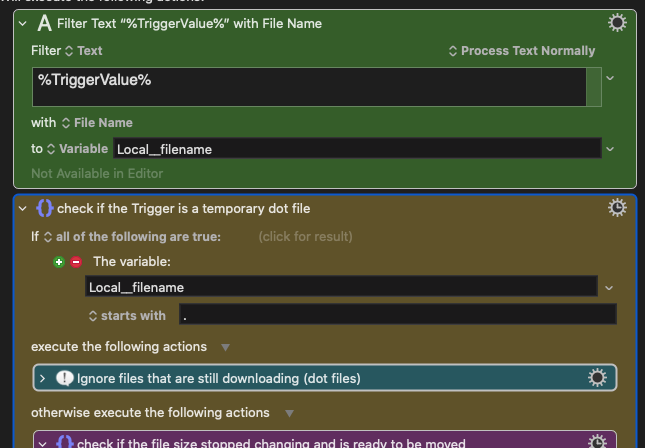Click the %TriggerValue% text field
The image size is (645, 448).
[310, 86]
